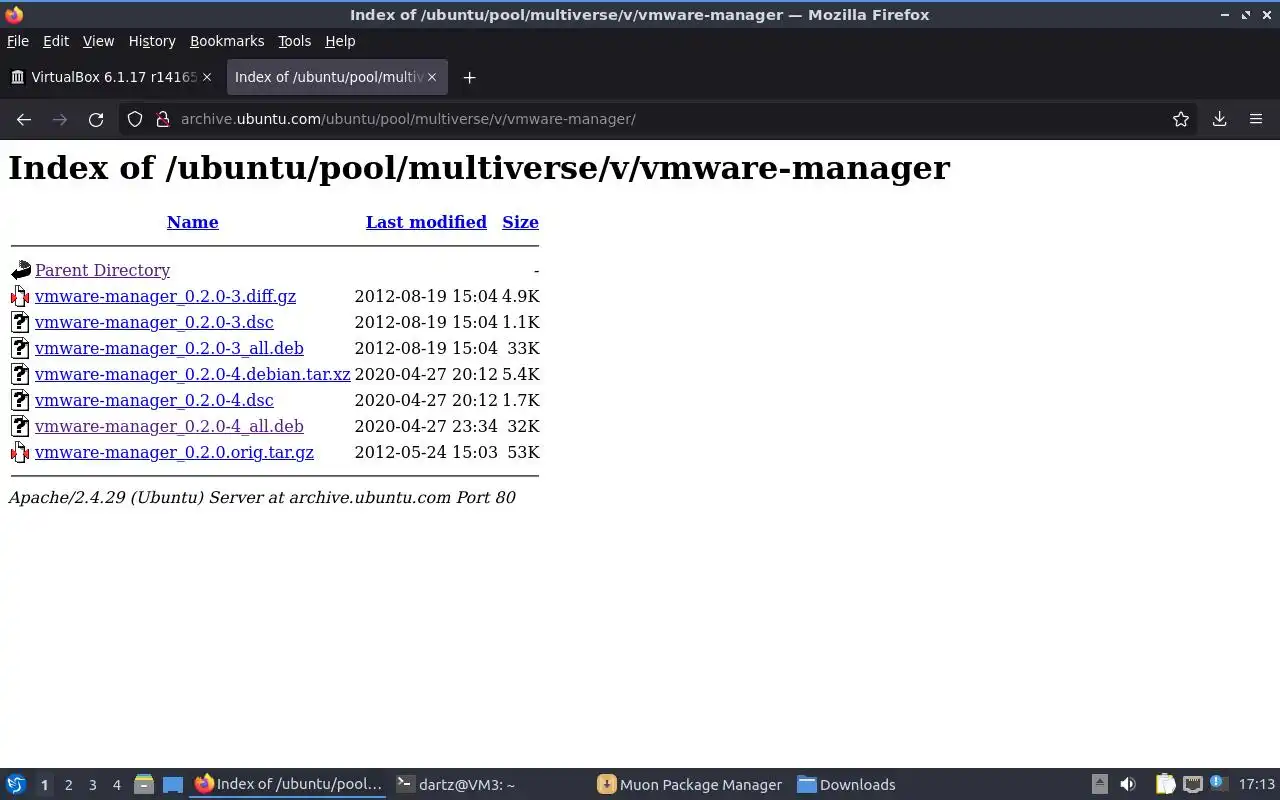Click the icon beside vmware-manager_0.2.0-3.diff.gz
The height and width of the screenshot is (800, 1280).
coord(21,296)
